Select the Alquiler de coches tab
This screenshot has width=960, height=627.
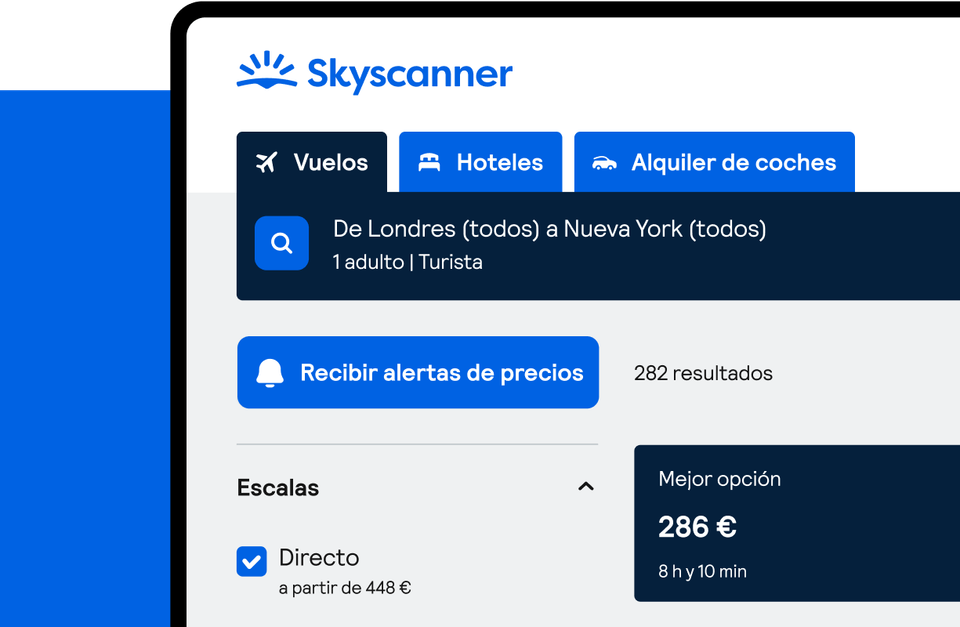715,162
